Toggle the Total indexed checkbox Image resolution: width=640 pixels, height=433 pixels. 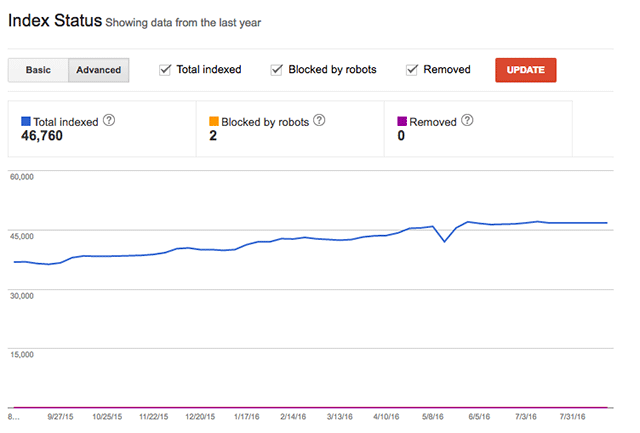(166, 70)
